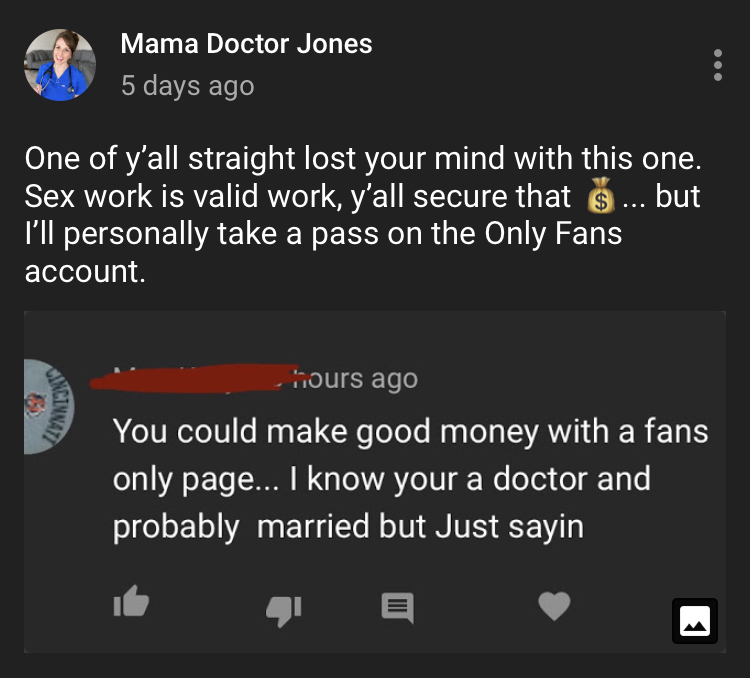
Task: Click "probably married but Just sayin" line
Action: 348,526
